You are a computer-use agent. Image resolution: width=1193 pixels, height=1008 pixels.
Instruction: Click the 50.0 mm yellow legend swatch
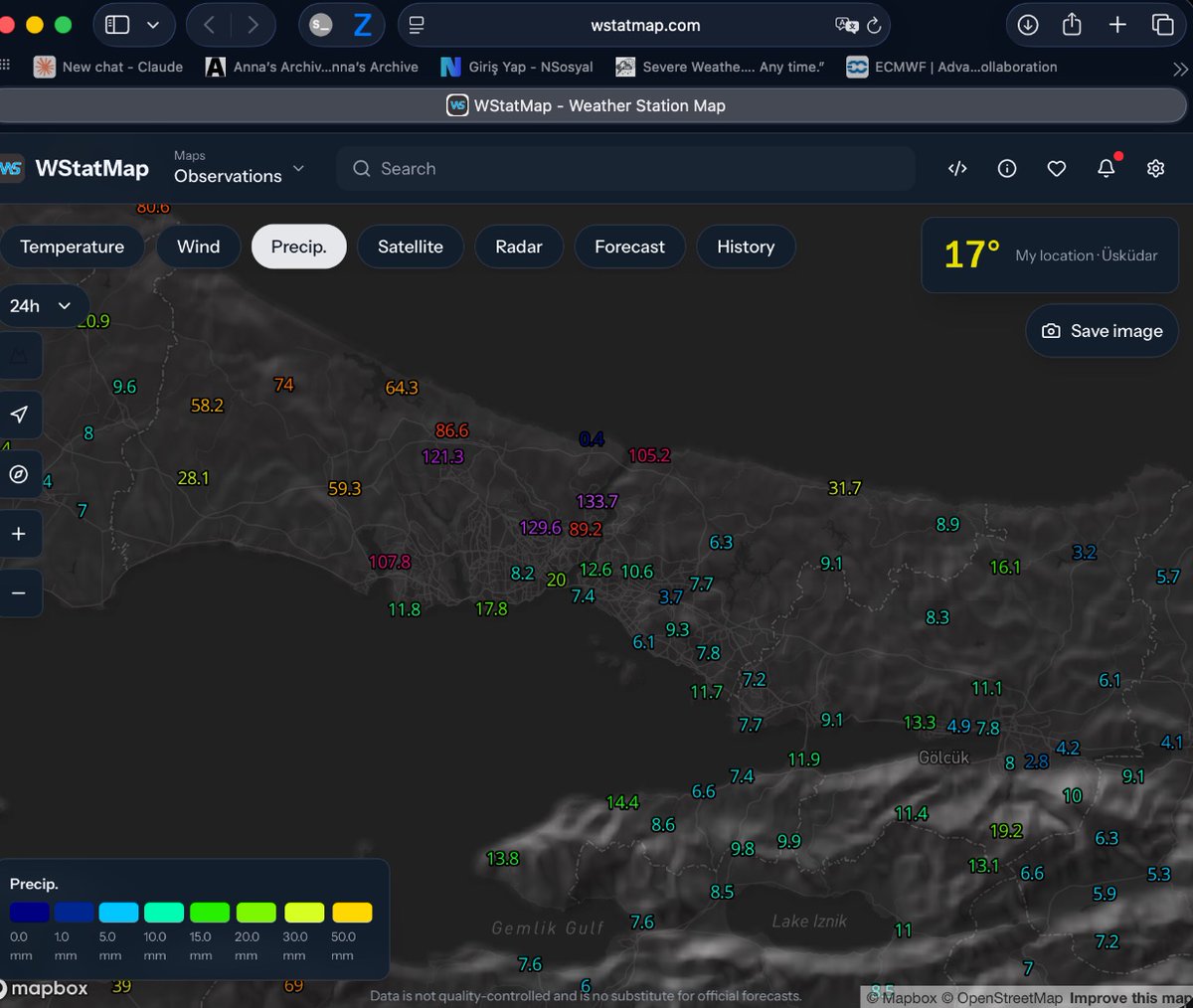point(352,913)
